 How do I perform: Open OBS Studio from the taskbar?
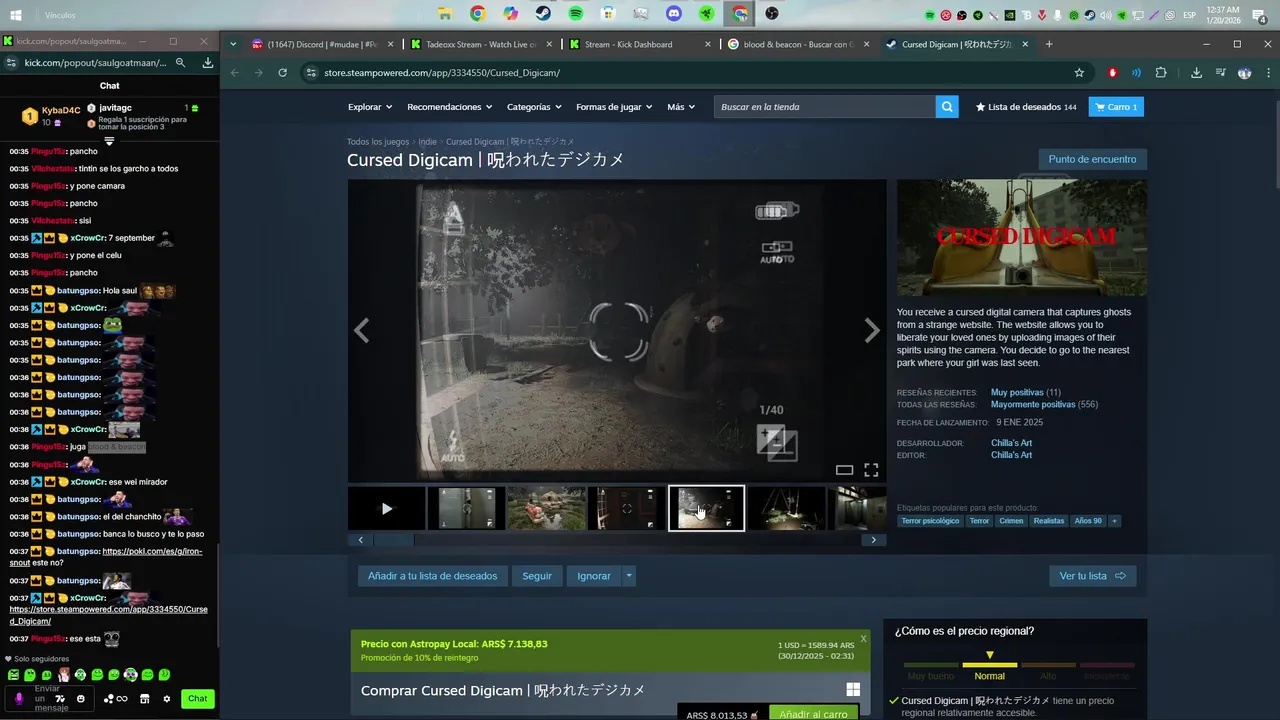tap(772, 14)
